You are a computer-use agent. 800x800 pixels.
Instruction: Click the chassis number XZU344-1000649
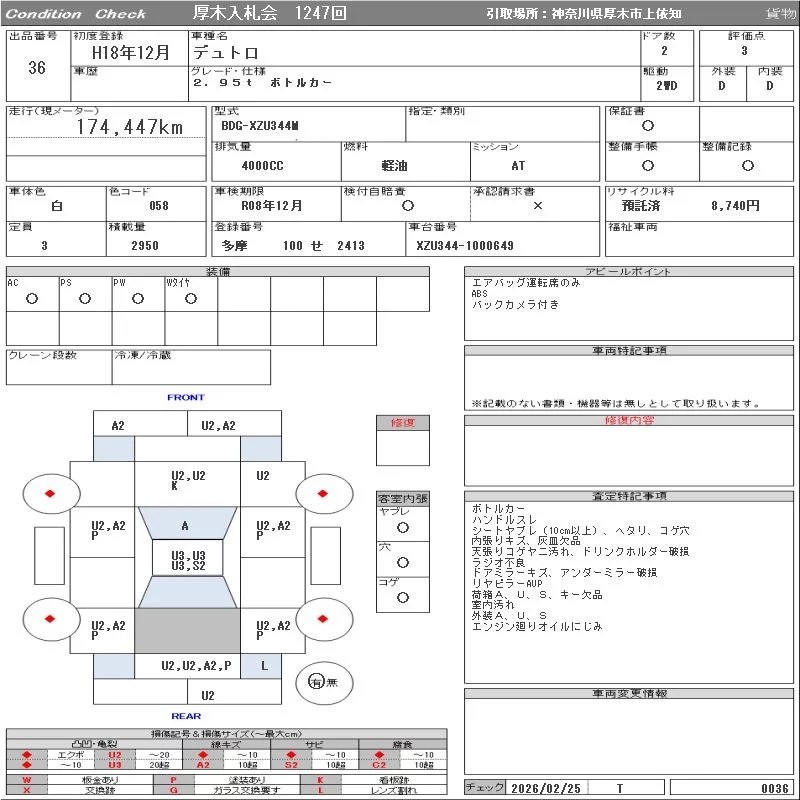coord(465,246)
